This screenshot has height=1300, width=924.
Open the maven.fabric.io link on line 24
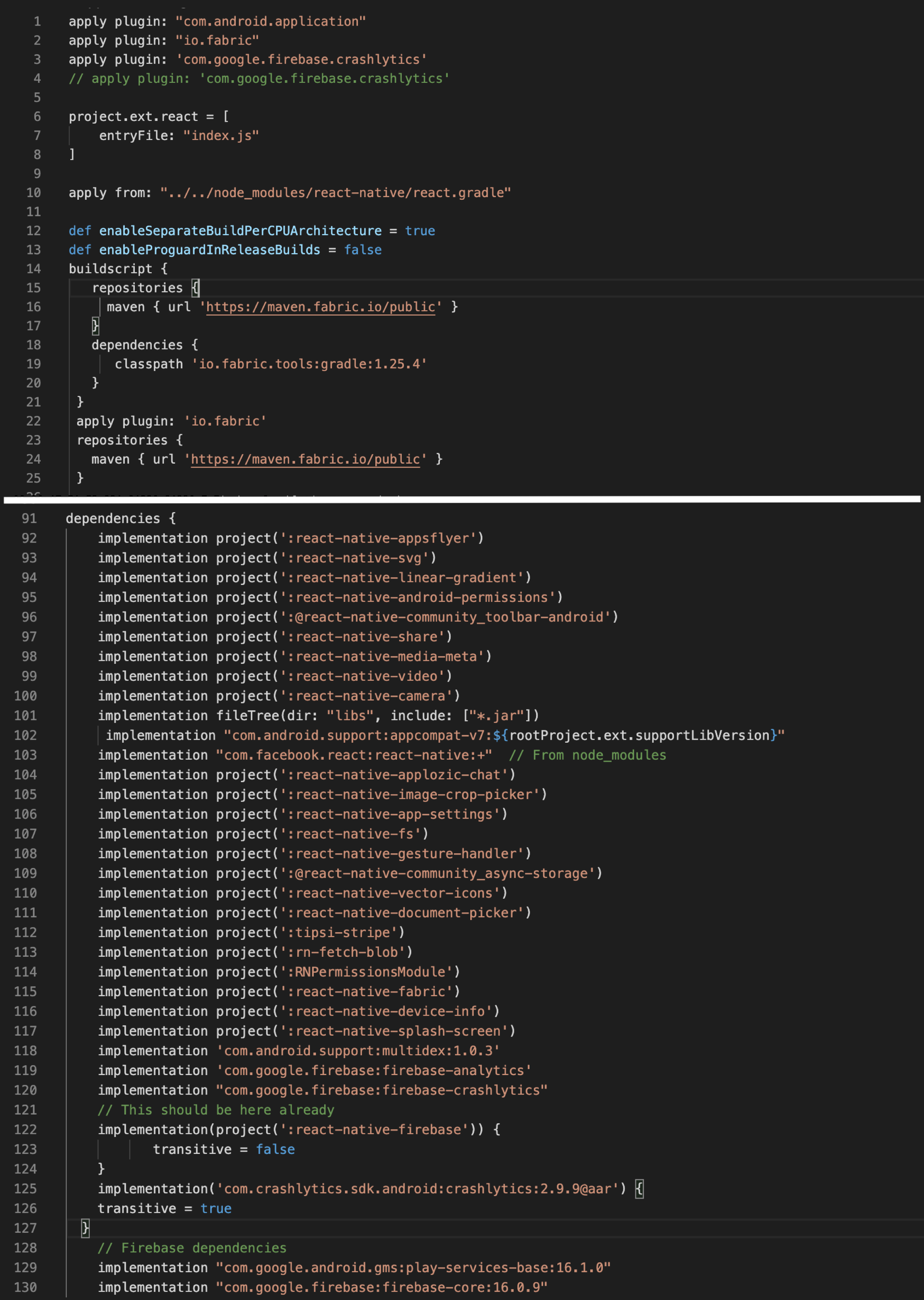coord(305,459)
